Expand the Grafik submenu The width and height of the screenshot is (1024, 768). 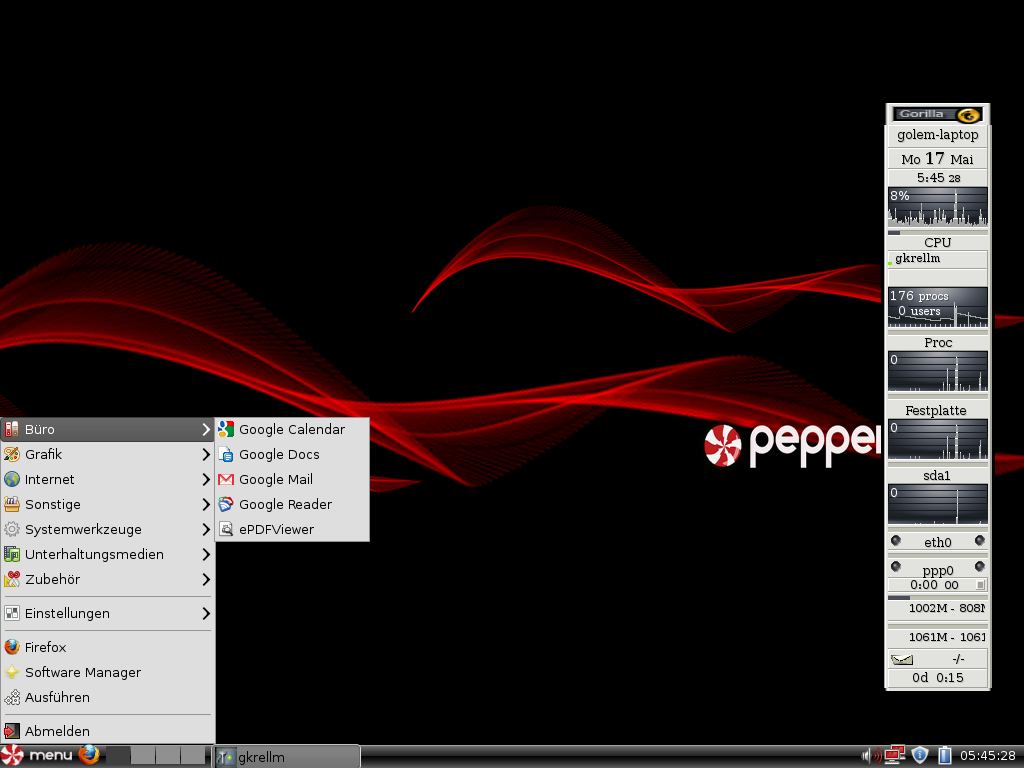coord(60,454)
